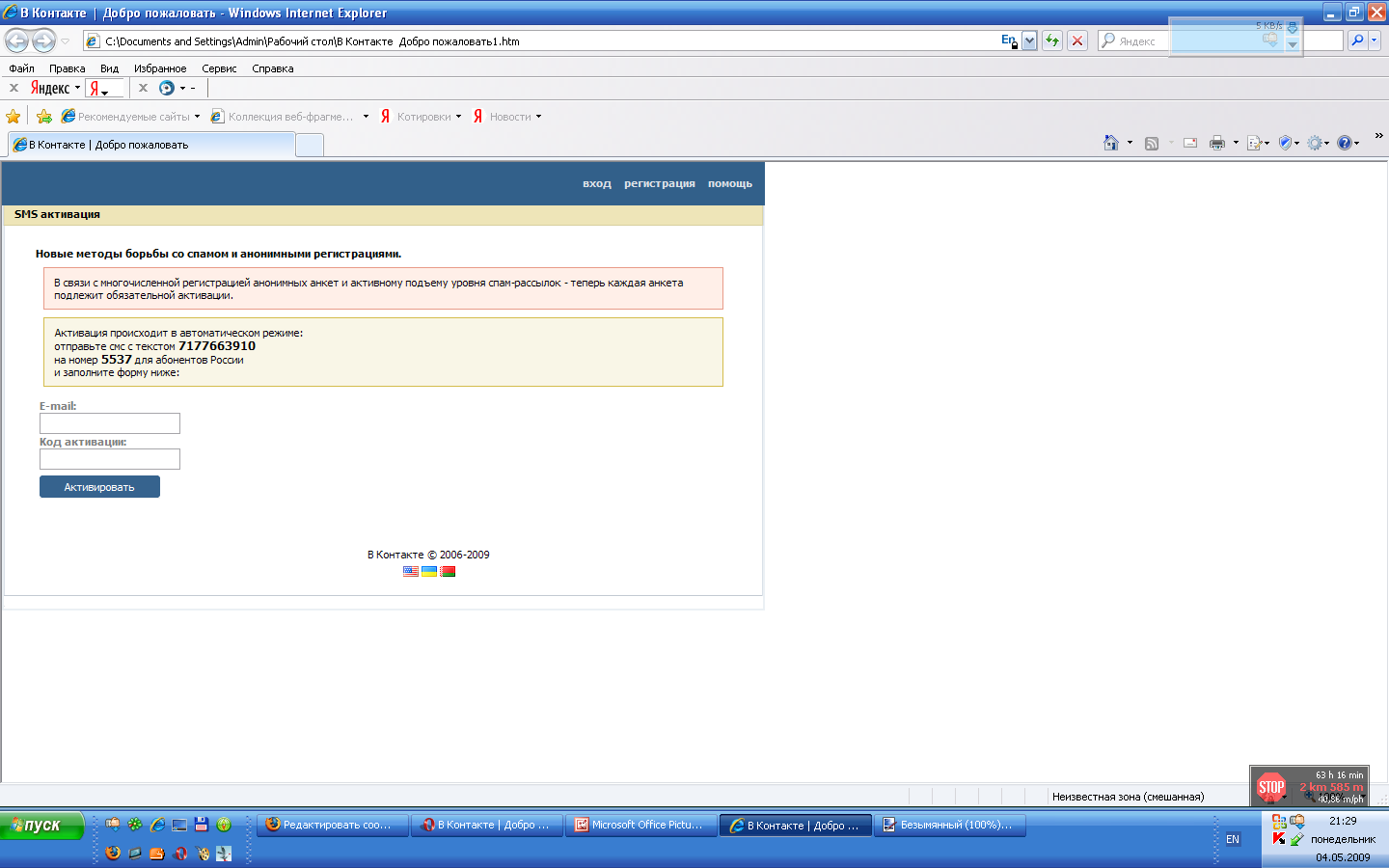Click Add to Favorites bar star icon
This screenshot has height=868, width=1389.
coord(44,117)
